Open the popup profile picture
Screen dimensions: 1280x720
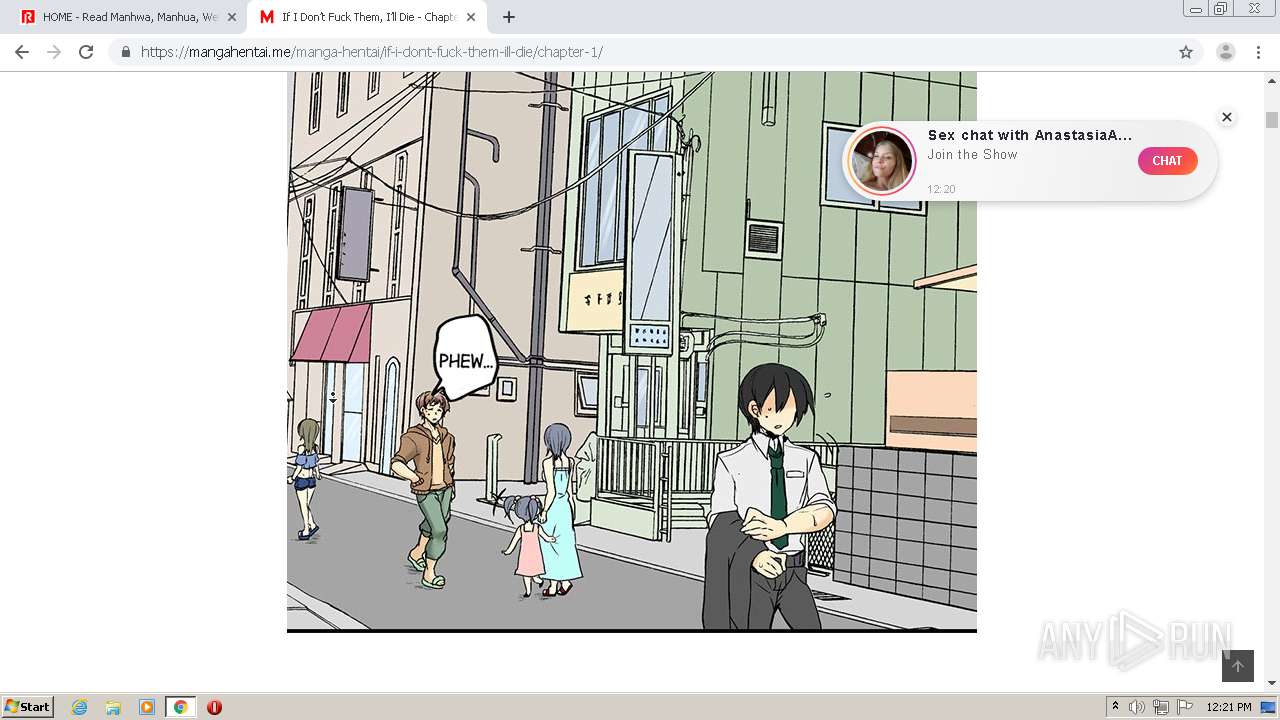click(x=881, y=161)
